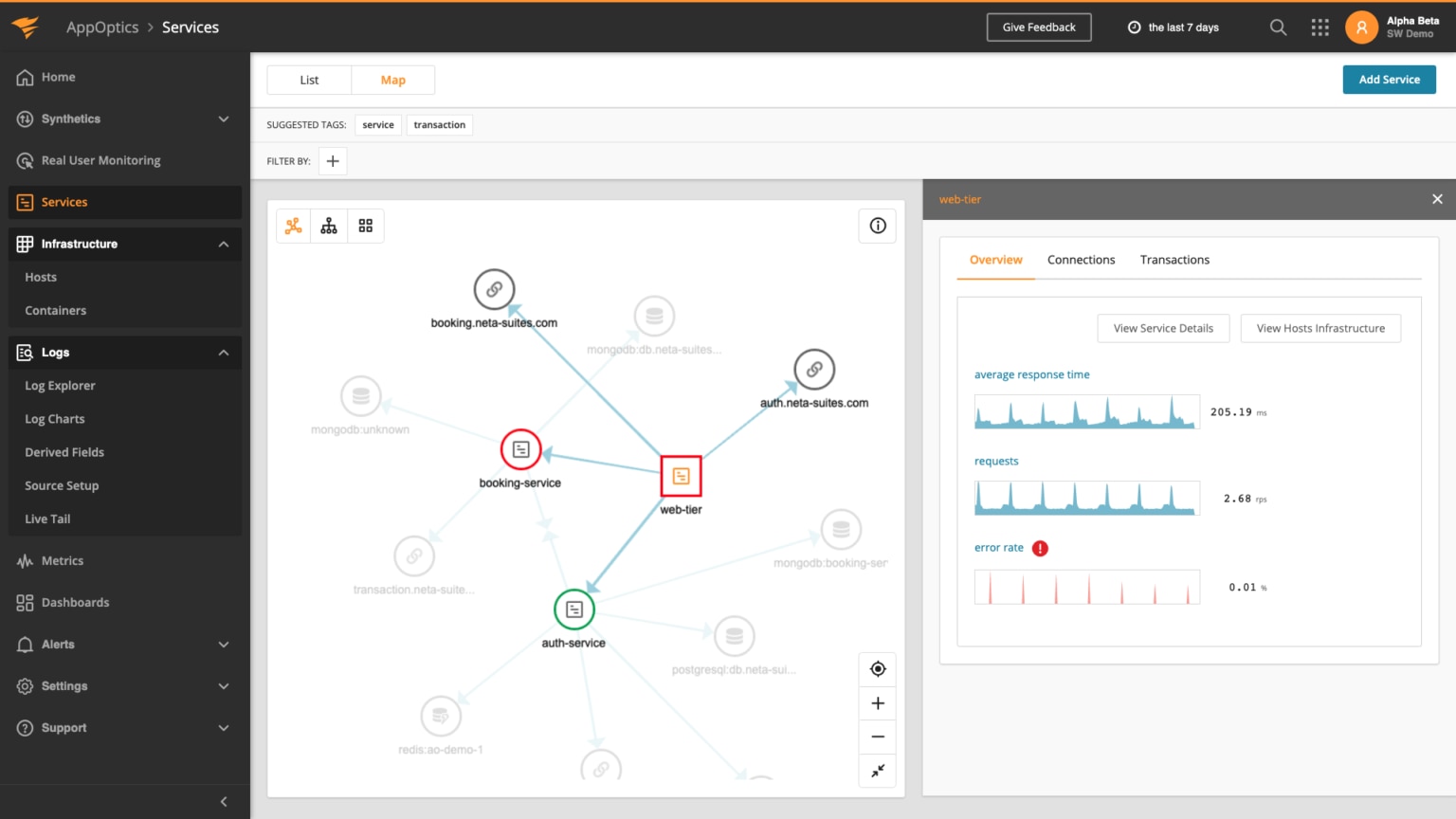Zoom in on the service map
This screenshot has height=819, width=1456.
pyautogui.click(x=877, y=702)
